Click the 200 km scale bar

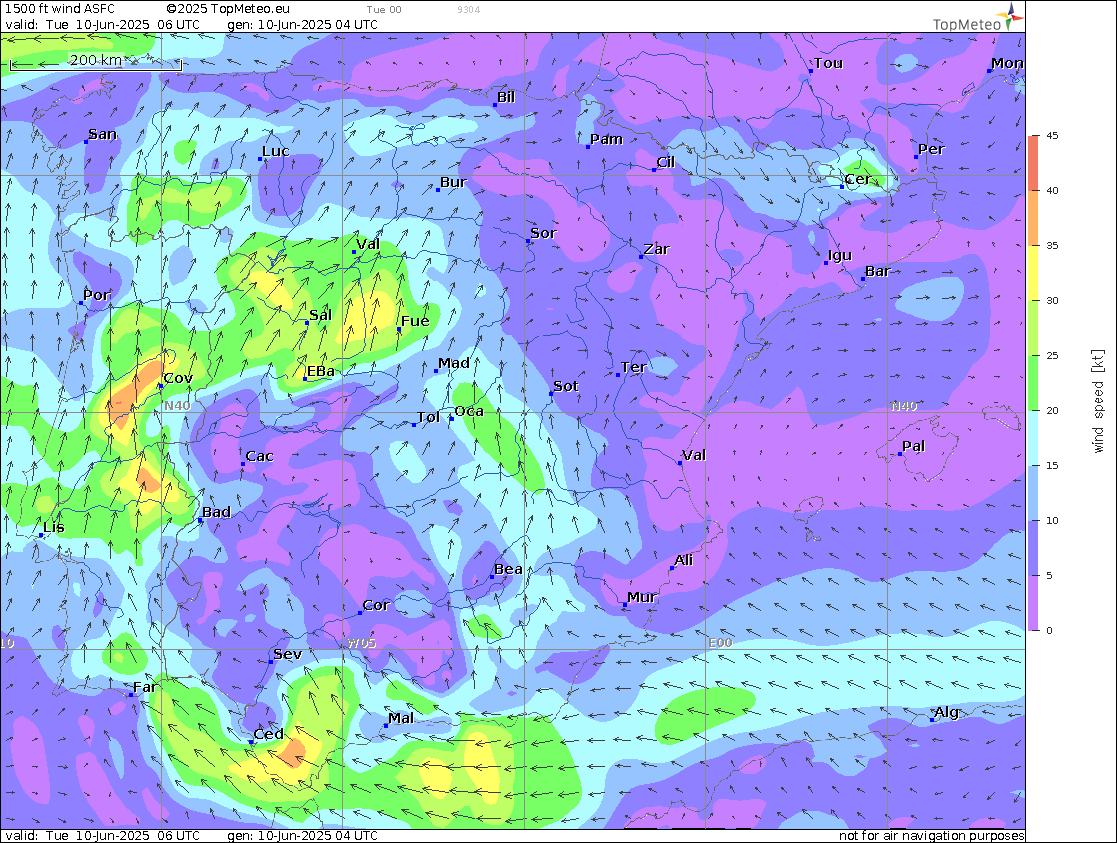point(95,66)
